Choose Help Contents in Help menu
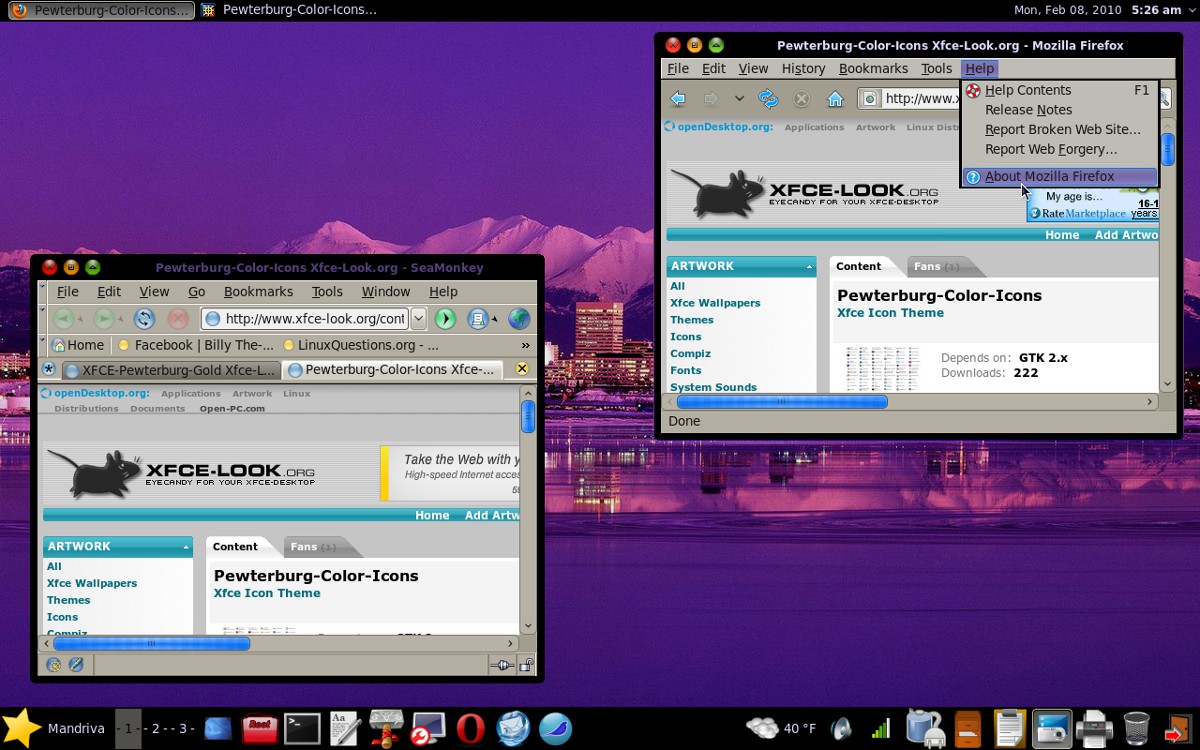This screenshot has height=750, width=1200. tap(1059, 90)
